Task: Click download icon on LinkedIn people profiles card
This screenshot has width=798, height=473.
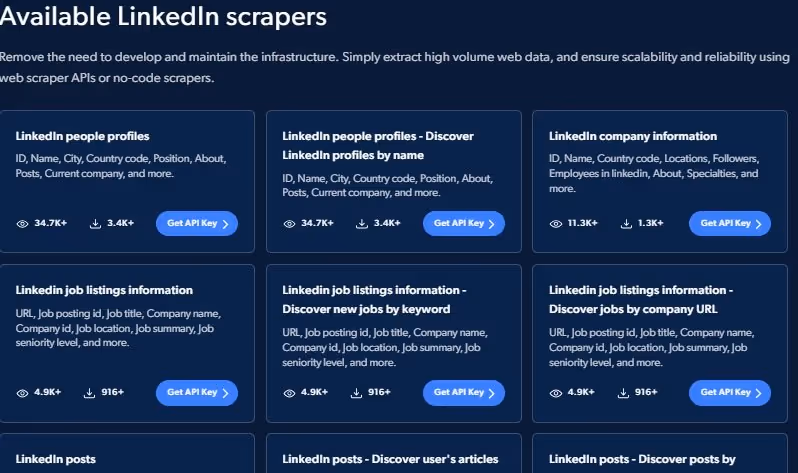Action: 95,224
